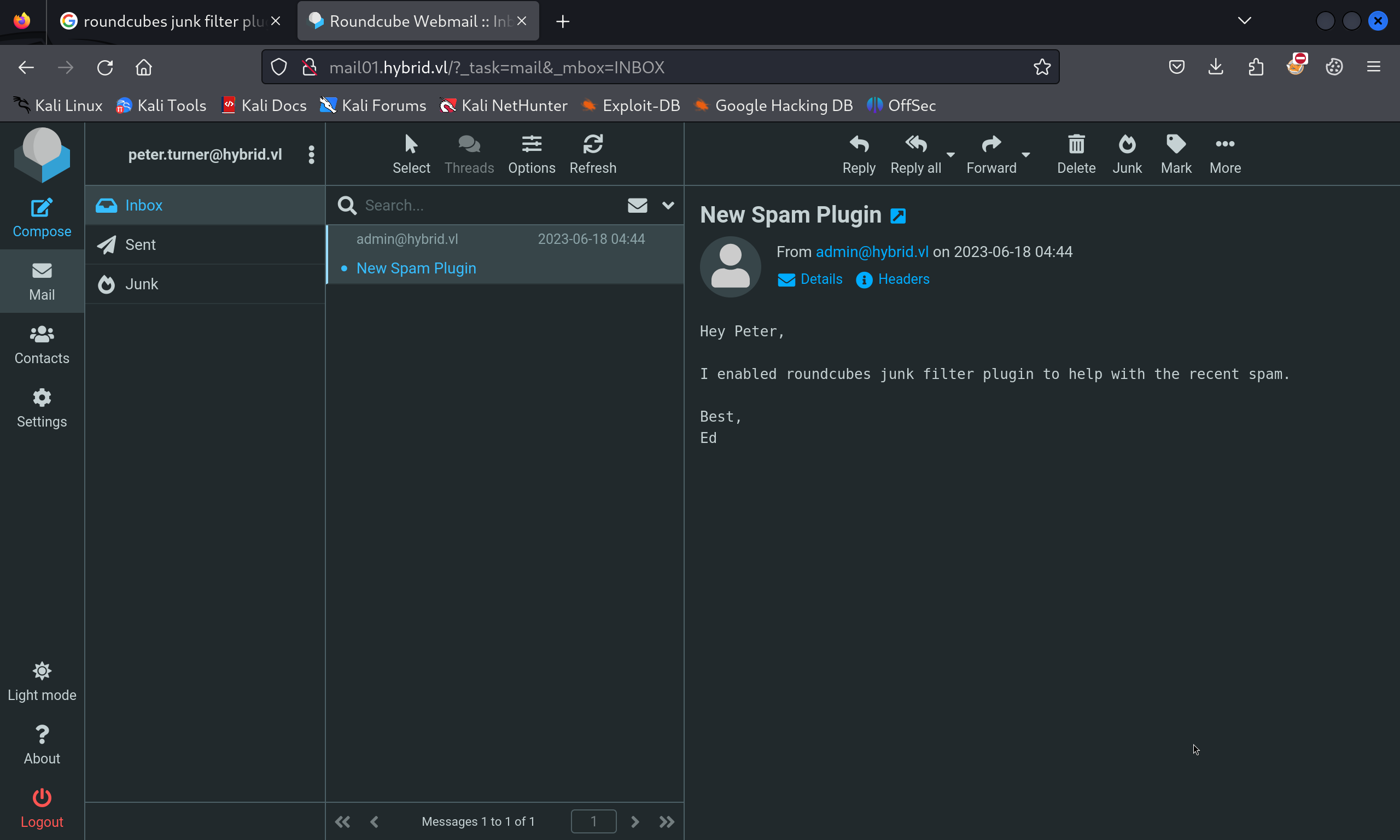The image size is (1400, 840).
Task: Delete the open message
Action: [1076, 154]
